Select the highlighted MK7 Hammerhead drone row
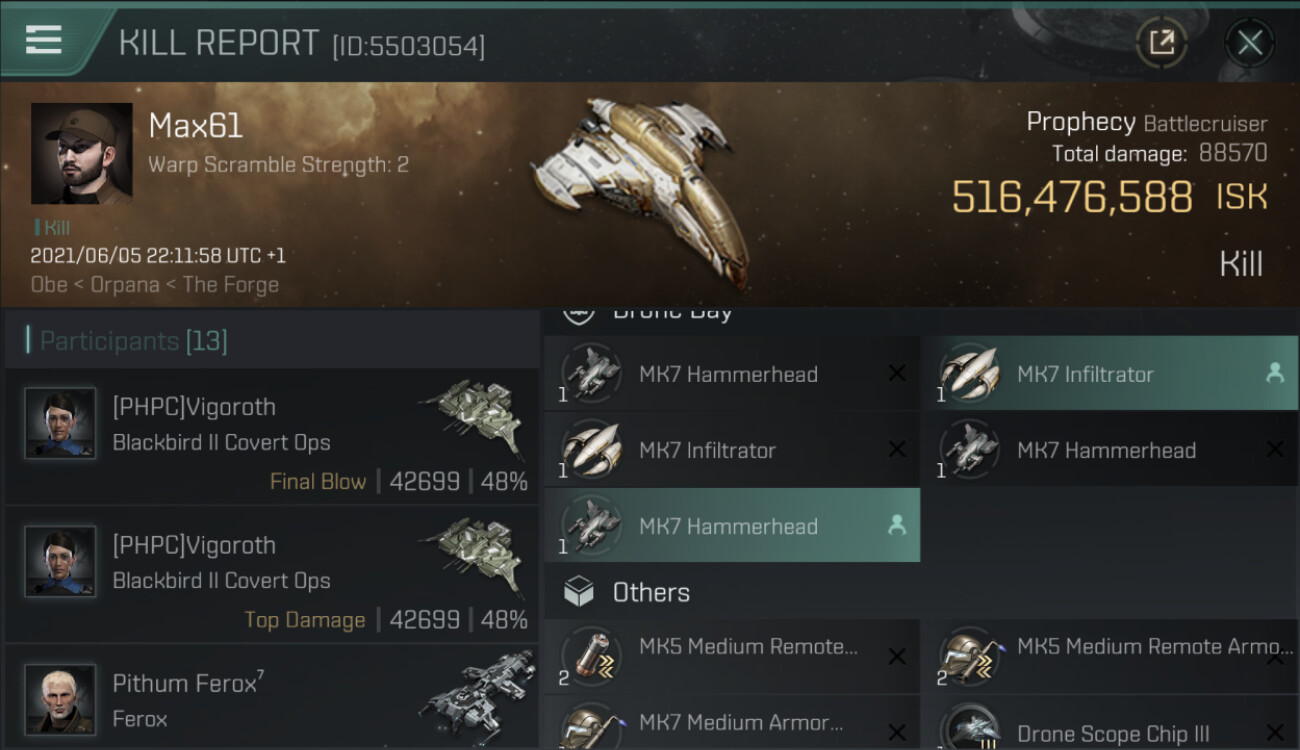Image resolution: width=1300 pixels, height=750 pixels. pyautogui.click(x=732, y=526)
